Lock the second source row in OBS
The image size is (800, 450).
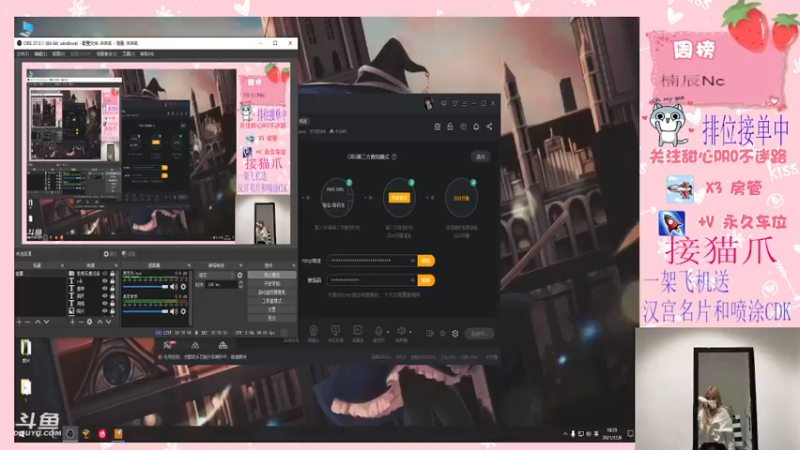[112, 281]
